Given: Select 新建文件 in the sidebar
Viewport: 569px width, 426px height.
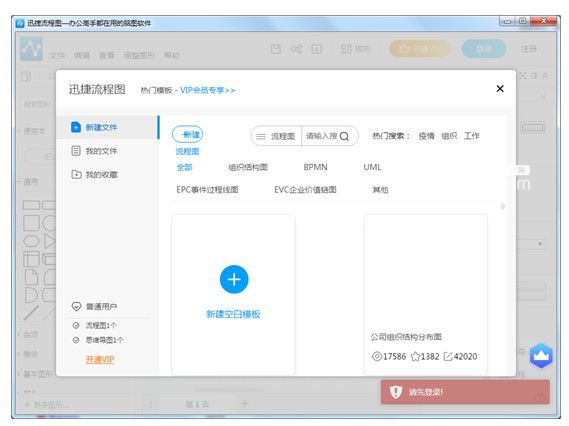Looking at the screenshot, I should point(108,127).
